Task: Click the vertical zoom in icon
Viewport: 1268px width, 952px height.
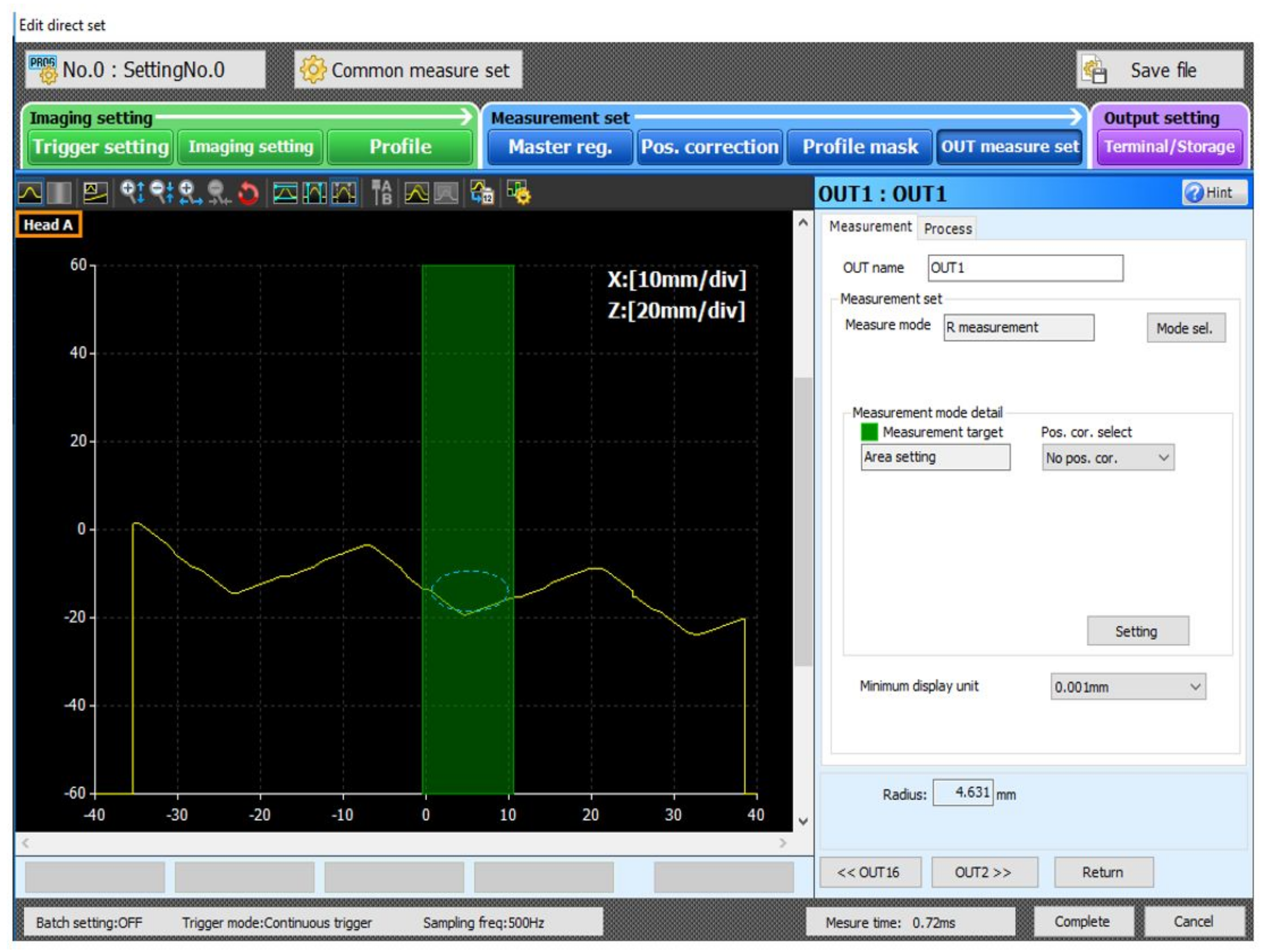Action: coord(132,193)
